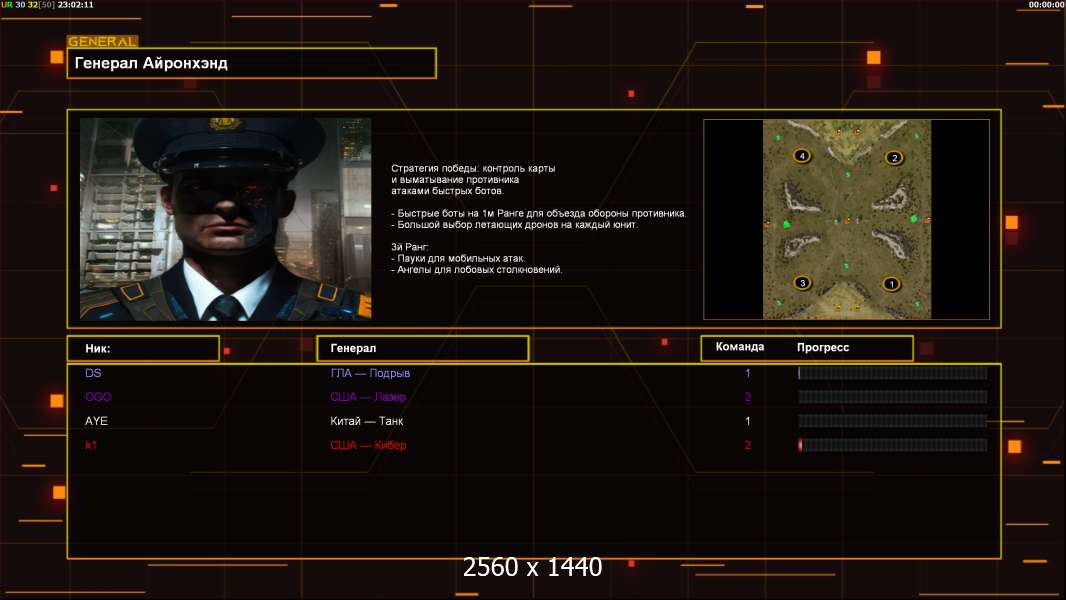Select player DS in the list
This screenshot has height=600, width=1066.
coord(93,373)
